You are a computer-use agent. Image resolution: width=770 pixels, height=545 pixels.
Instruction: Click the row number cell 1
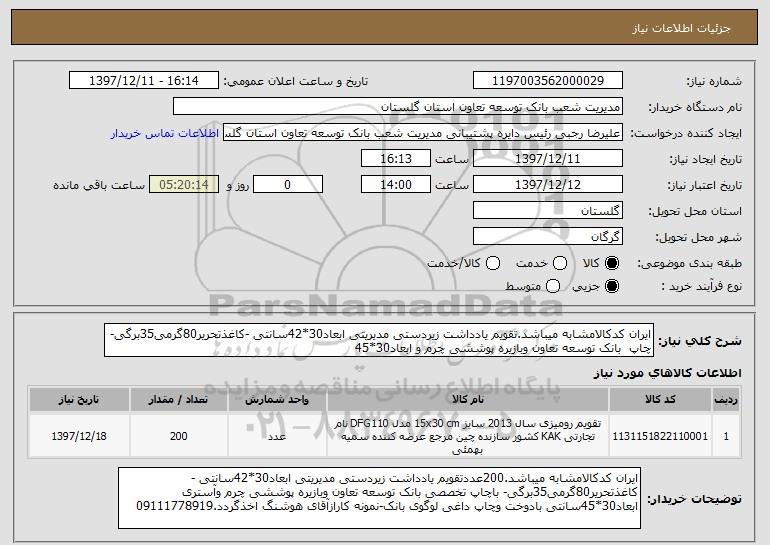[726, 436]
